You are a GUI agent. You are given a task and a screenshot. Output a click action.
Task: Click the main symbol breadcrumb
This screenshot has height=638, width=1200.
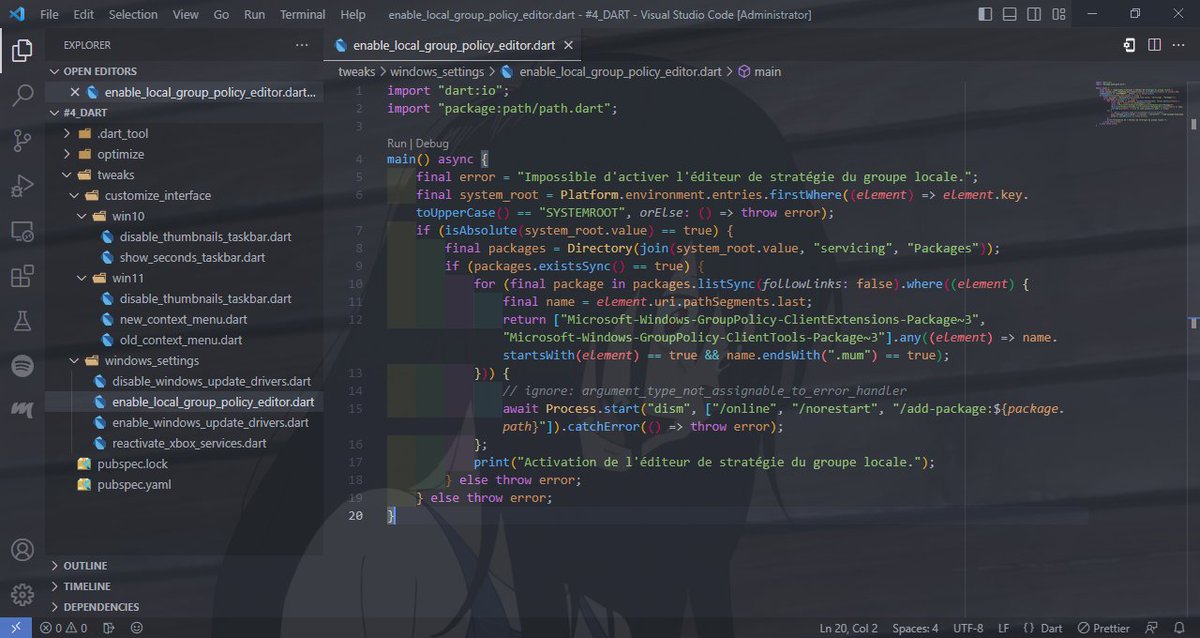click(759, 72)
